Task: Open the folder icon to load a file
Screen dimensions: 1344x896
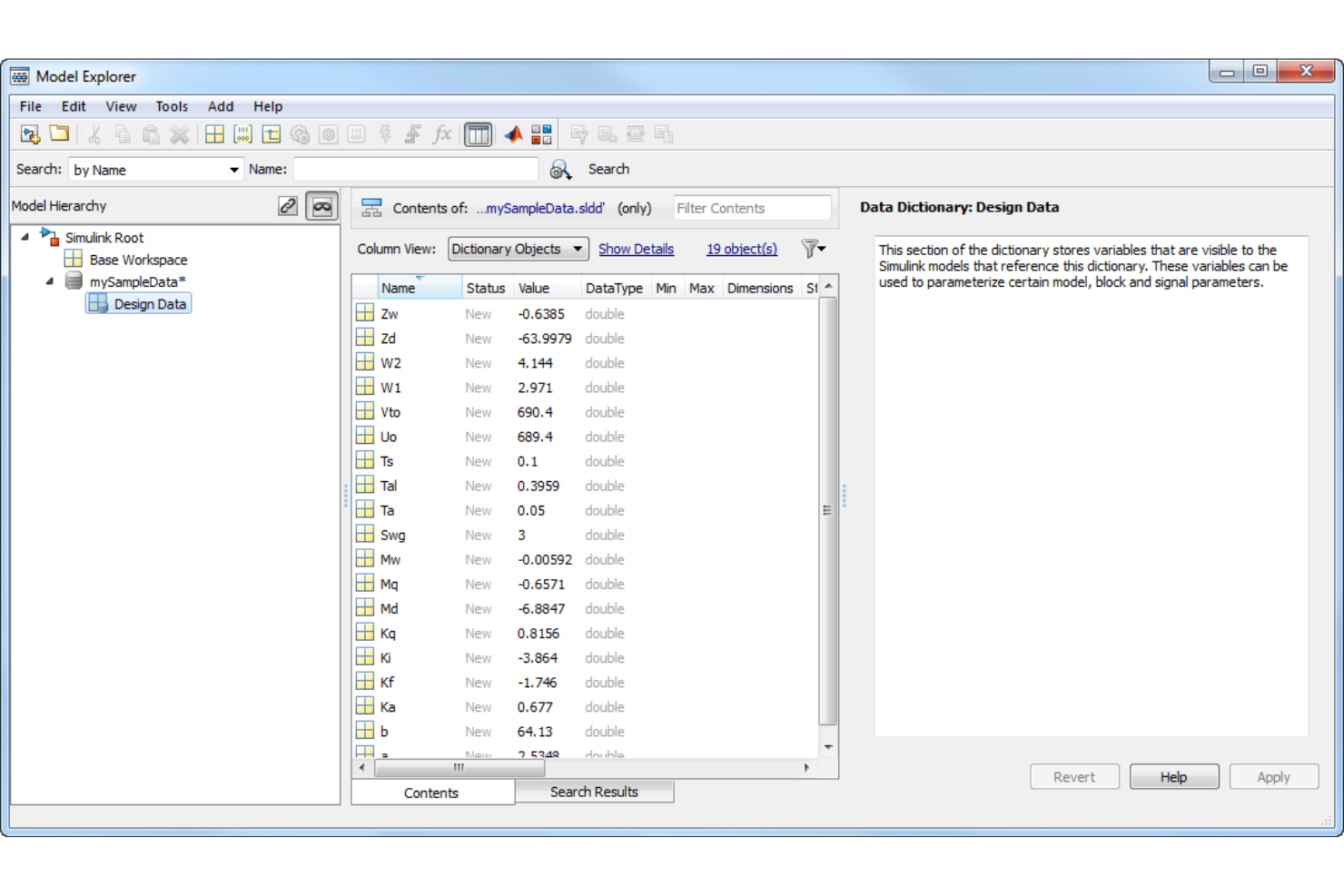Action: [59, 133]
